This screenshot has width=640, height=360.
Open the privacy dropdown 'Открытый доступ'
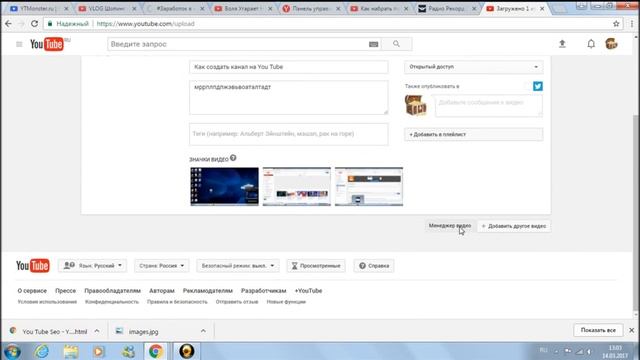[x=473, y=67]
